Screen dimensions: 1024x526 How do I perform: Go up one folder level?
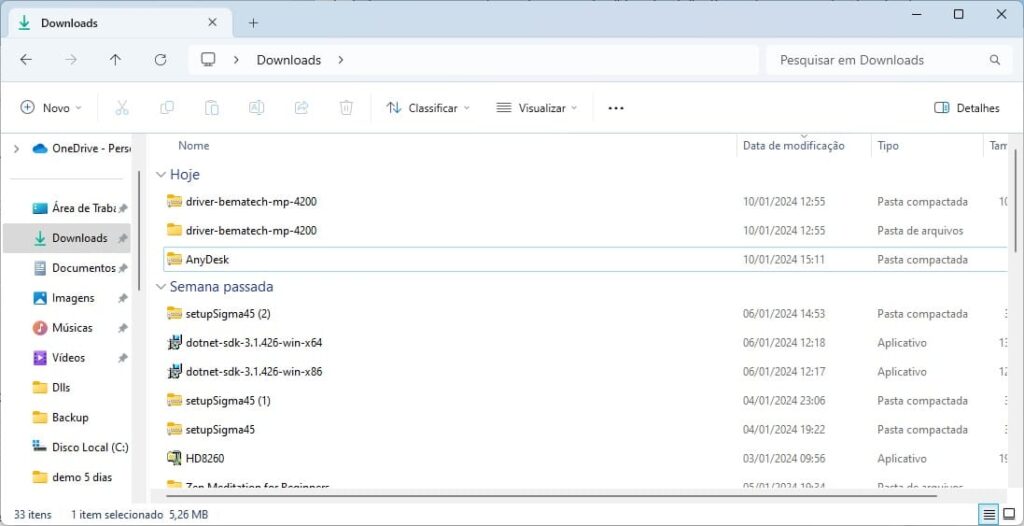pos(116,60)
